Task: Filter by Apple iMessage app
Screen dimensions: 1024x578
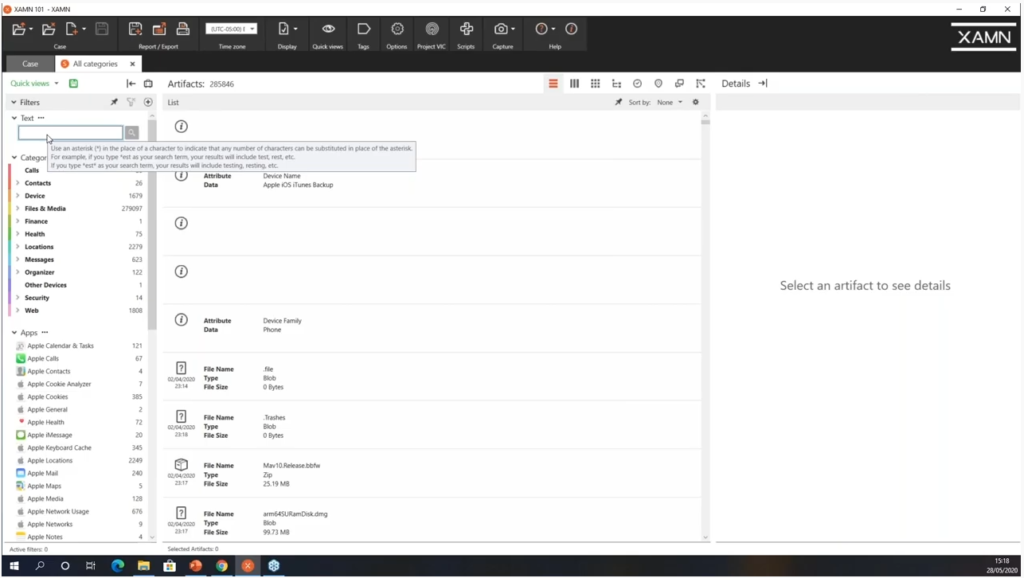Action: (x=50, y=435)
